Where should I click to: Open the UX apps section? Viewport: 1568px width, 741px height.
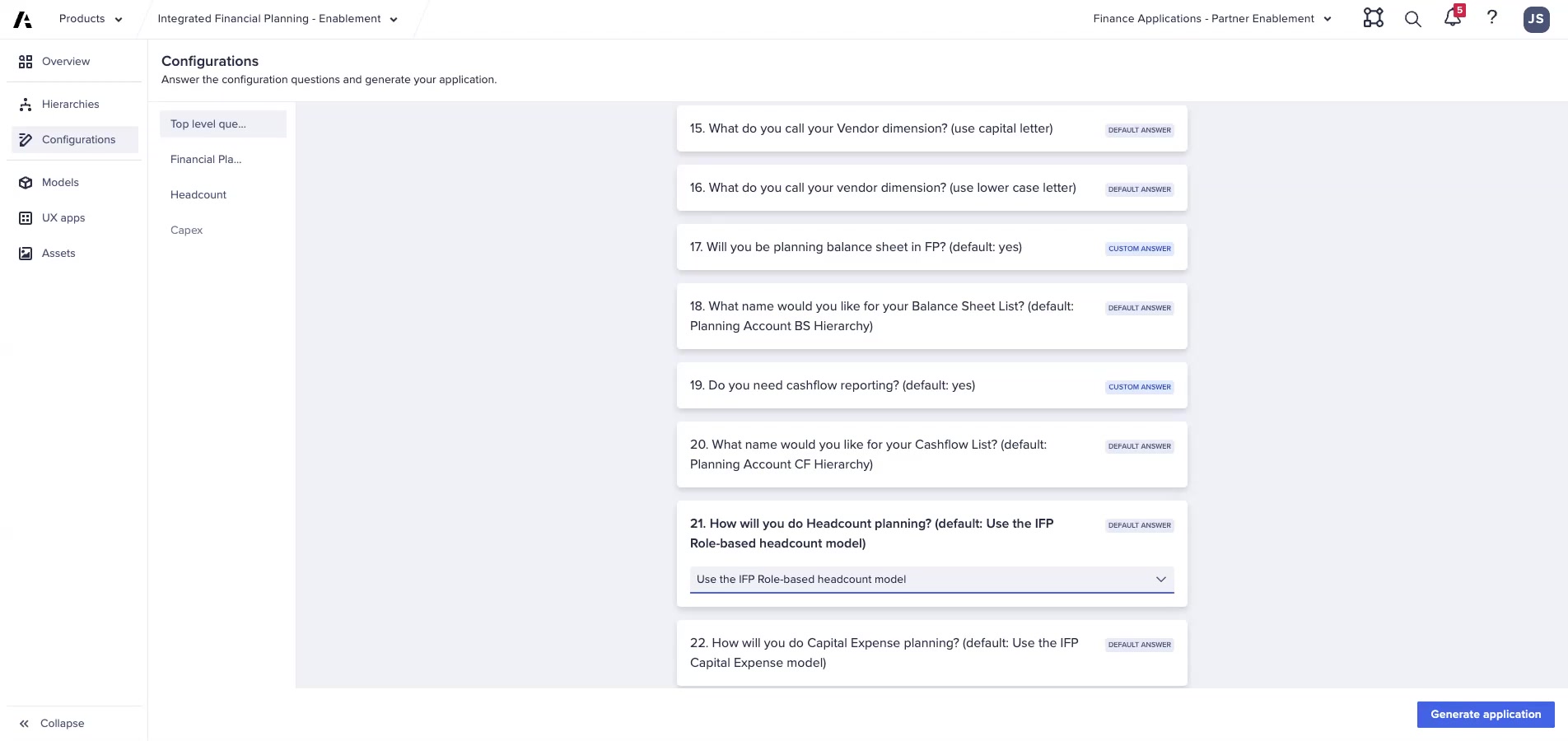[63, 217]
